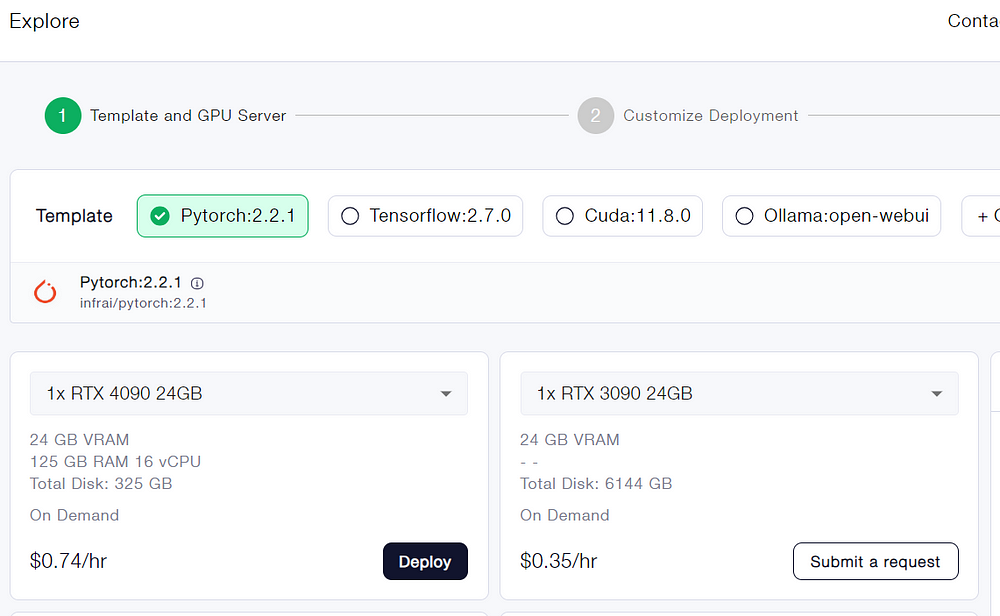Deploy the RTX 4090 server
Screen dimensions: 1000x616
(425, 561)
